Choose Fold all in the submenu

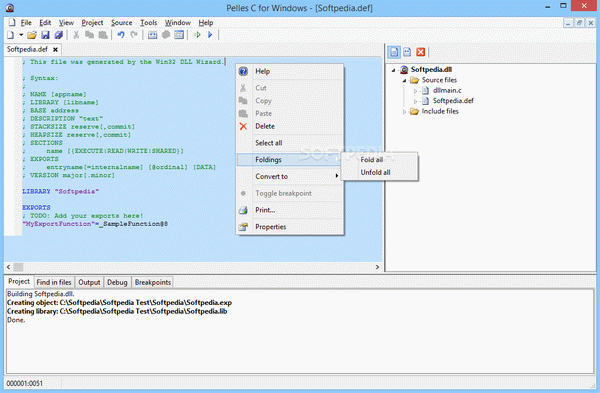pyautogui.click(x=379, y=160)
